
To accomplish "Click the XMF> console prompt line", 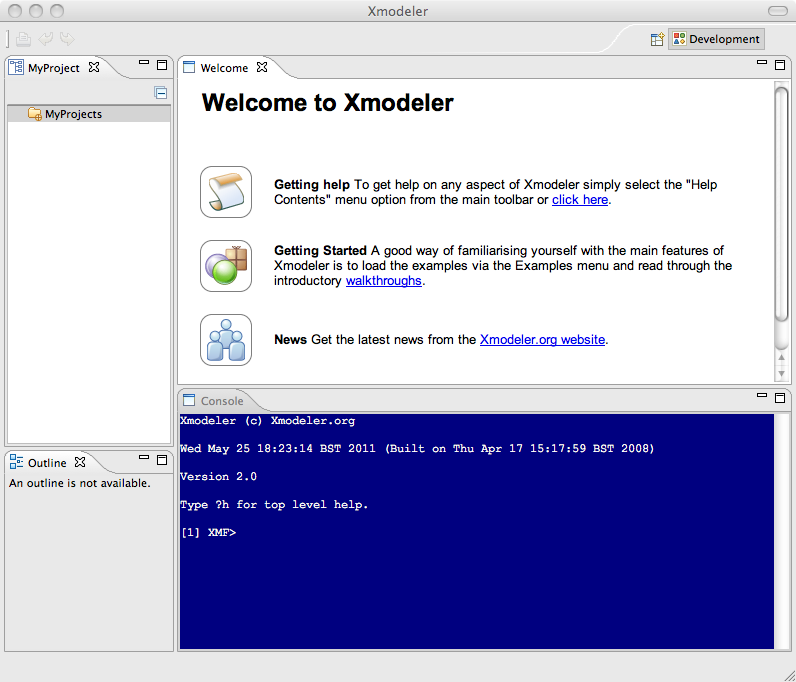I will point(208,532).
